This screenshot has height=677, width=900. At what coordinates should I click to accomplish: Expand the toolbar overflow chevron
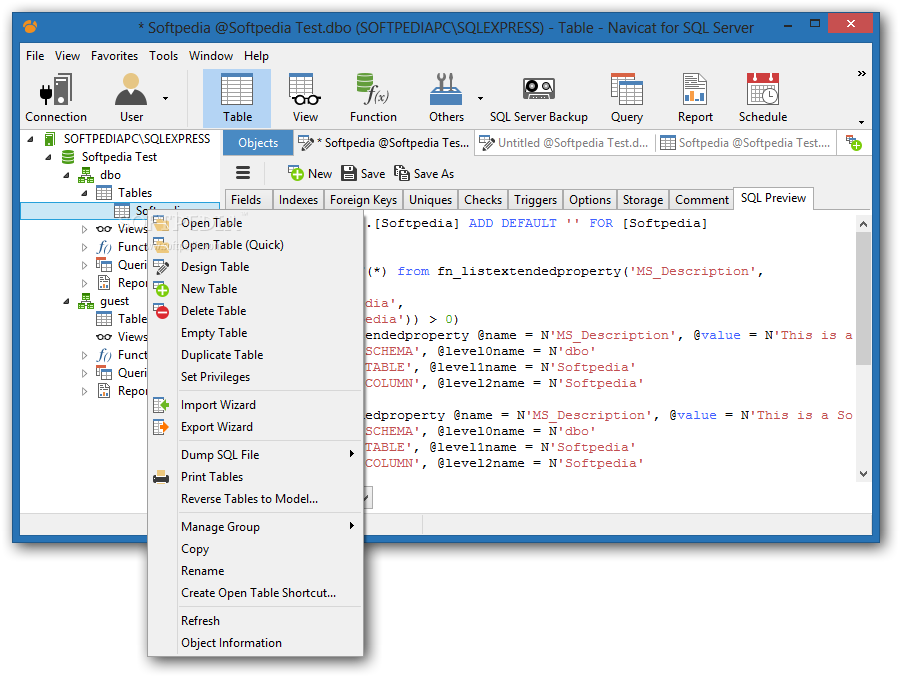[x=862, y=73]
